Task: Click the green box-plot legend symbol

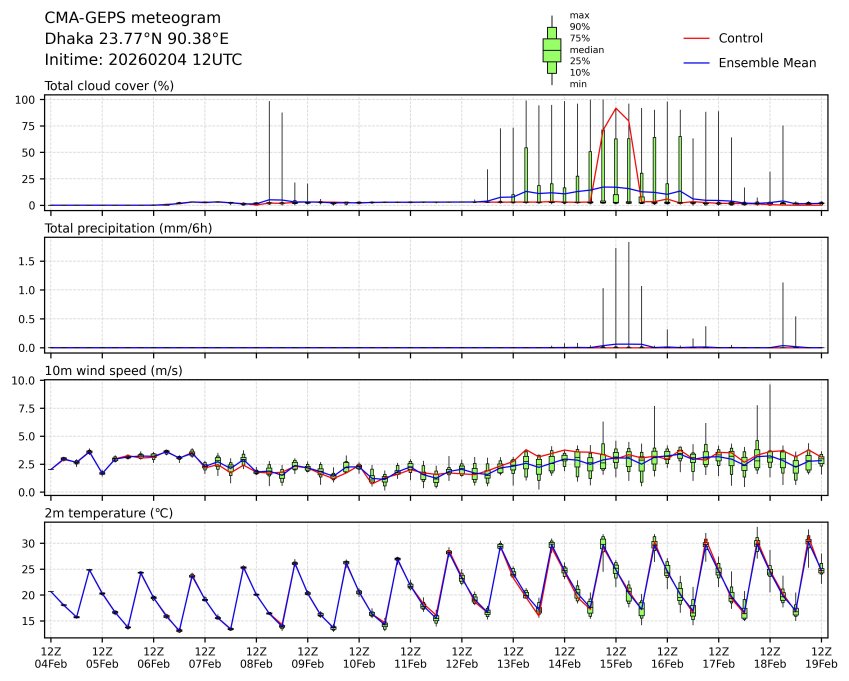Action: [x=551, y=49]
